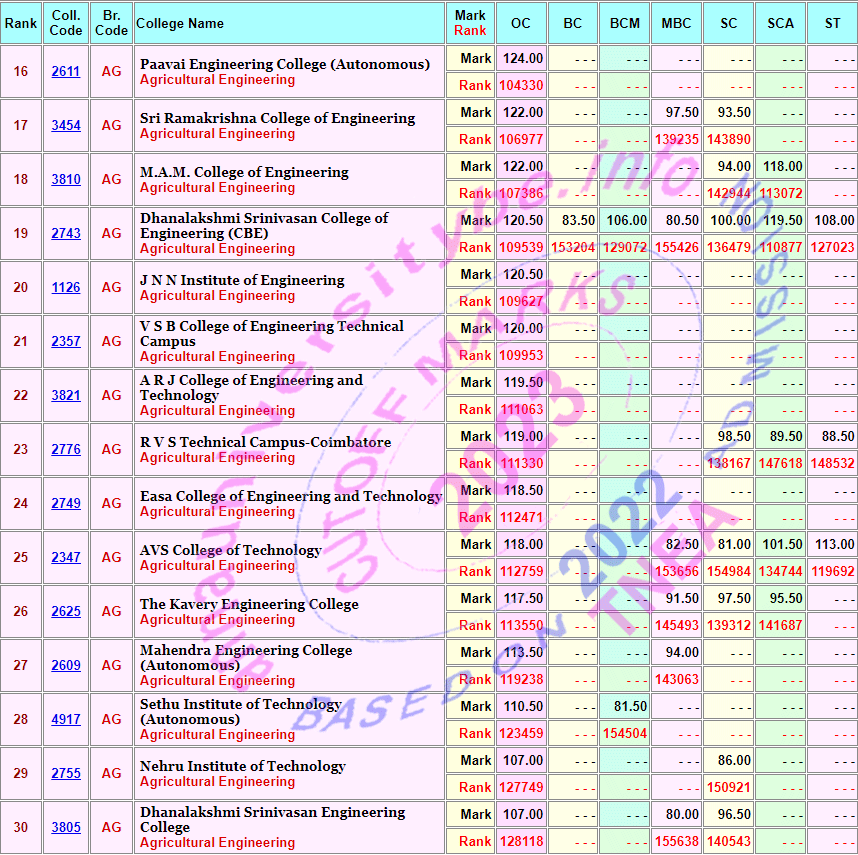Click the 3805 college code link
Screen dimensions: 858x855
[x=66, y=828]
